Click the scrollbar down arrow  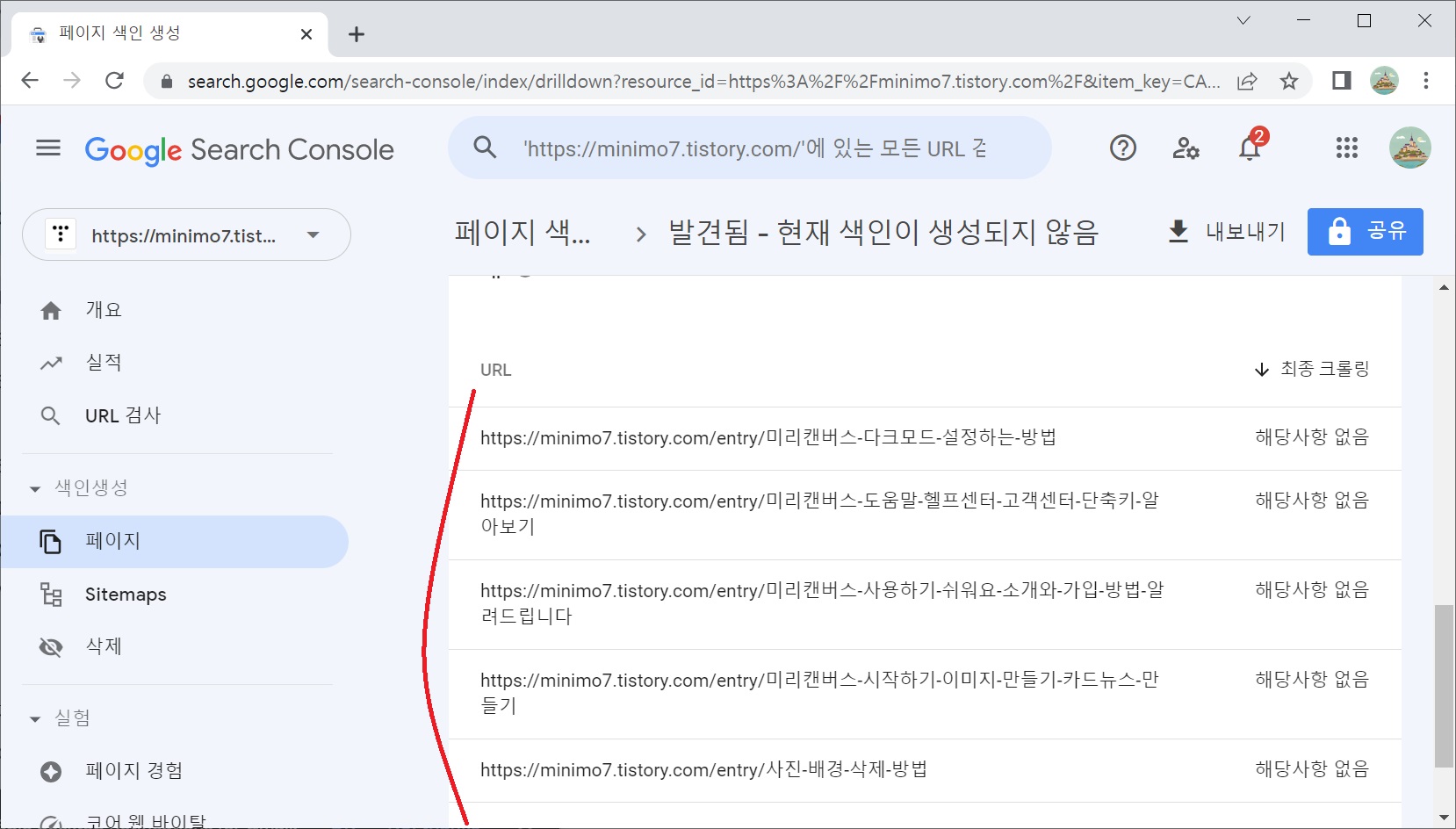(1444, 818)
